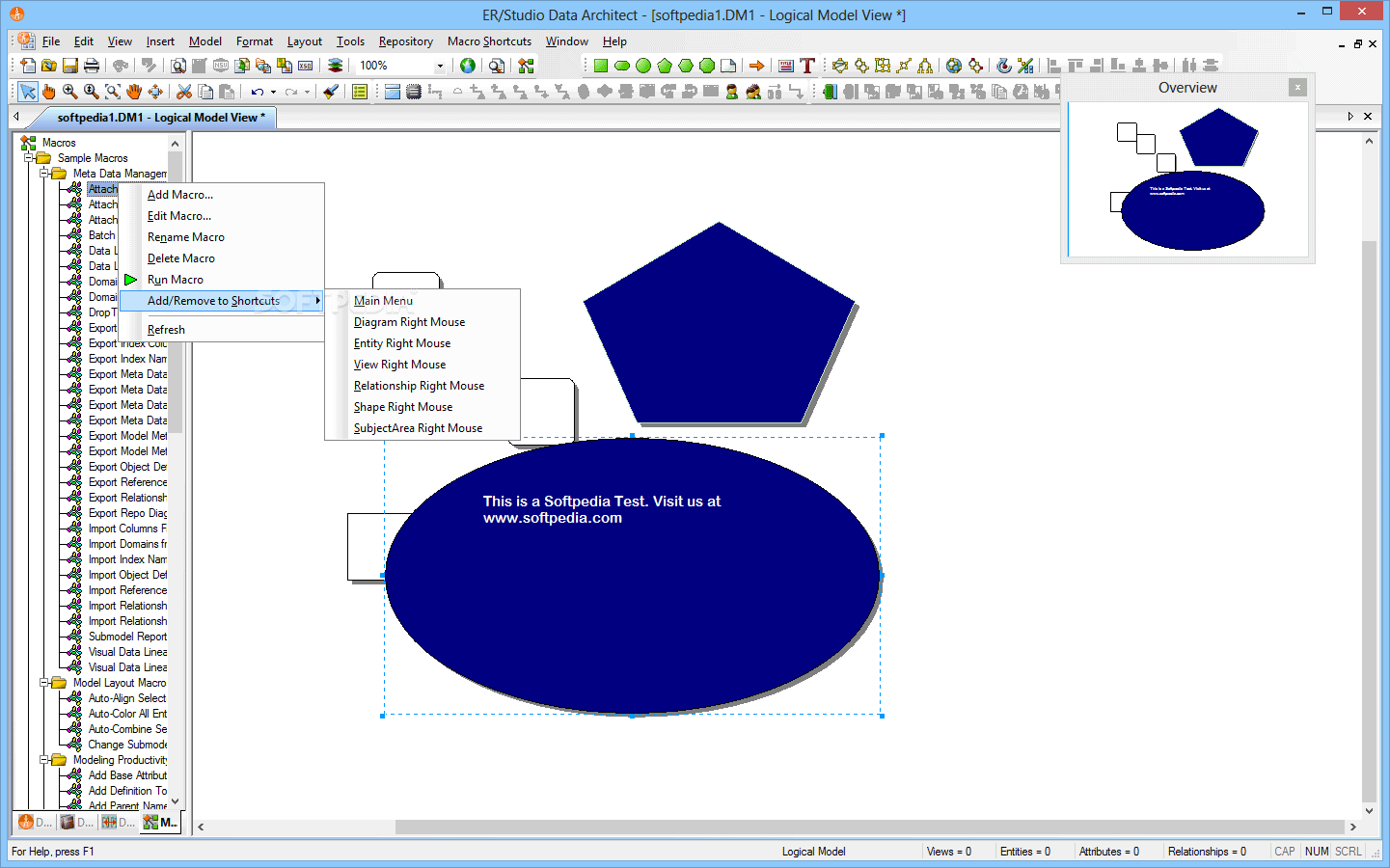Select Delete Macro in context menu
The width and height of the screenshot is (1390, 868).
181,258
